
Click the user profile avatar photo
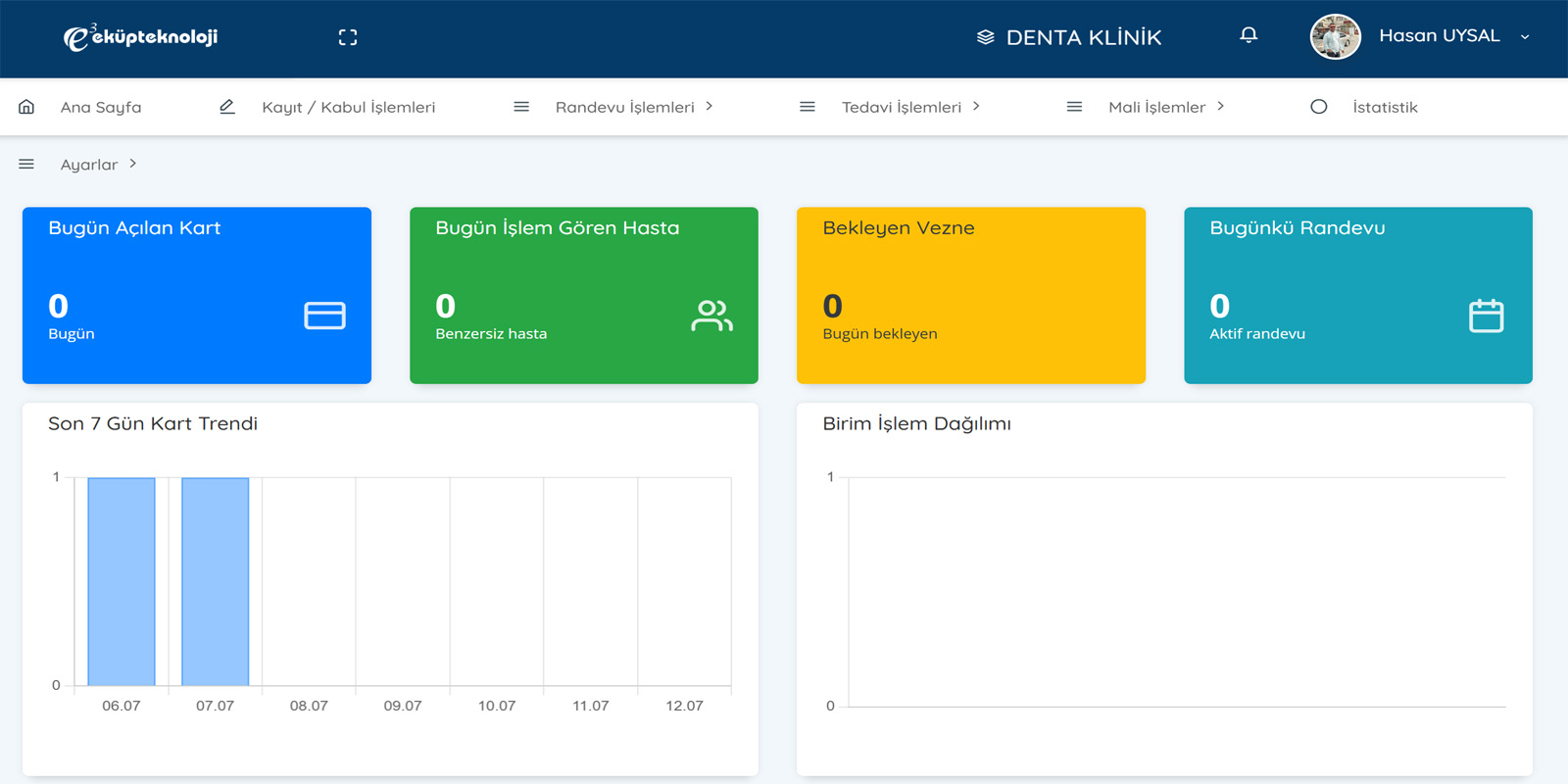(1336, 37)
